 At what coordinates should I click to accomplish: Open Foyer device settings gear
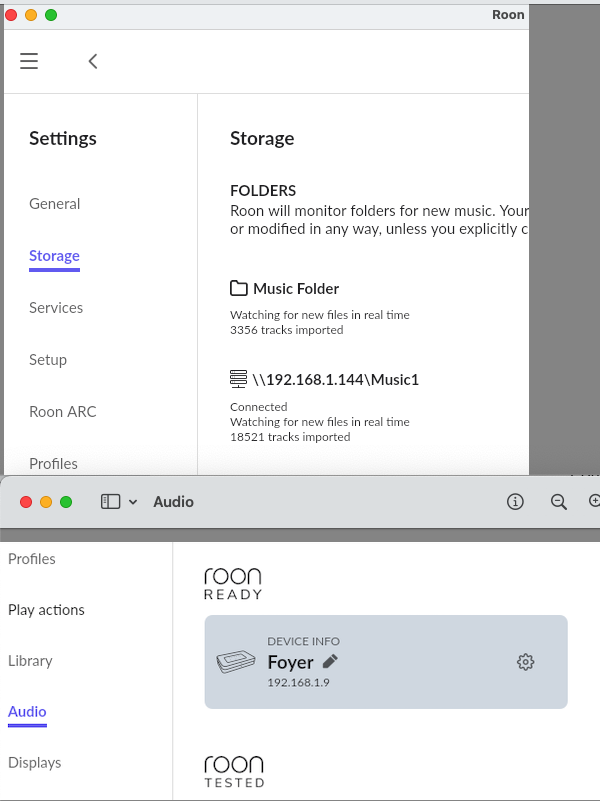coord(525,662)
